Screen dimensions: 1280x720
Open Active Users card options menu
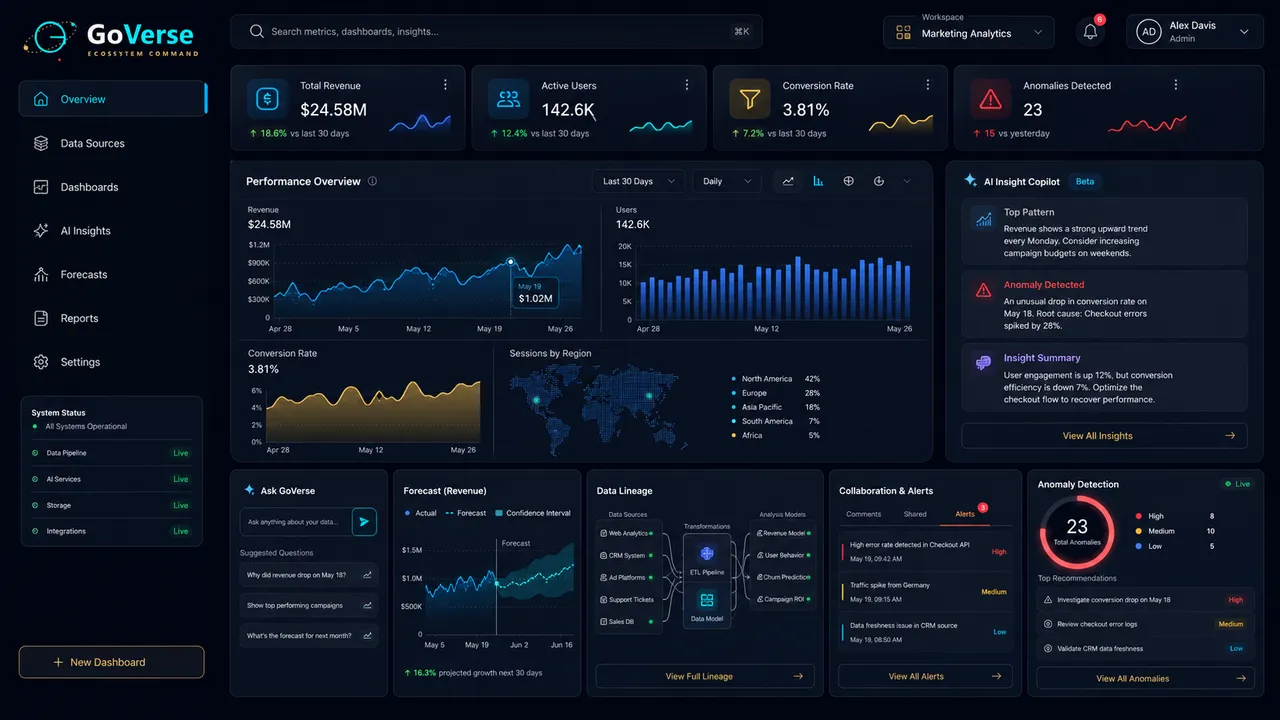click(686, 85)
